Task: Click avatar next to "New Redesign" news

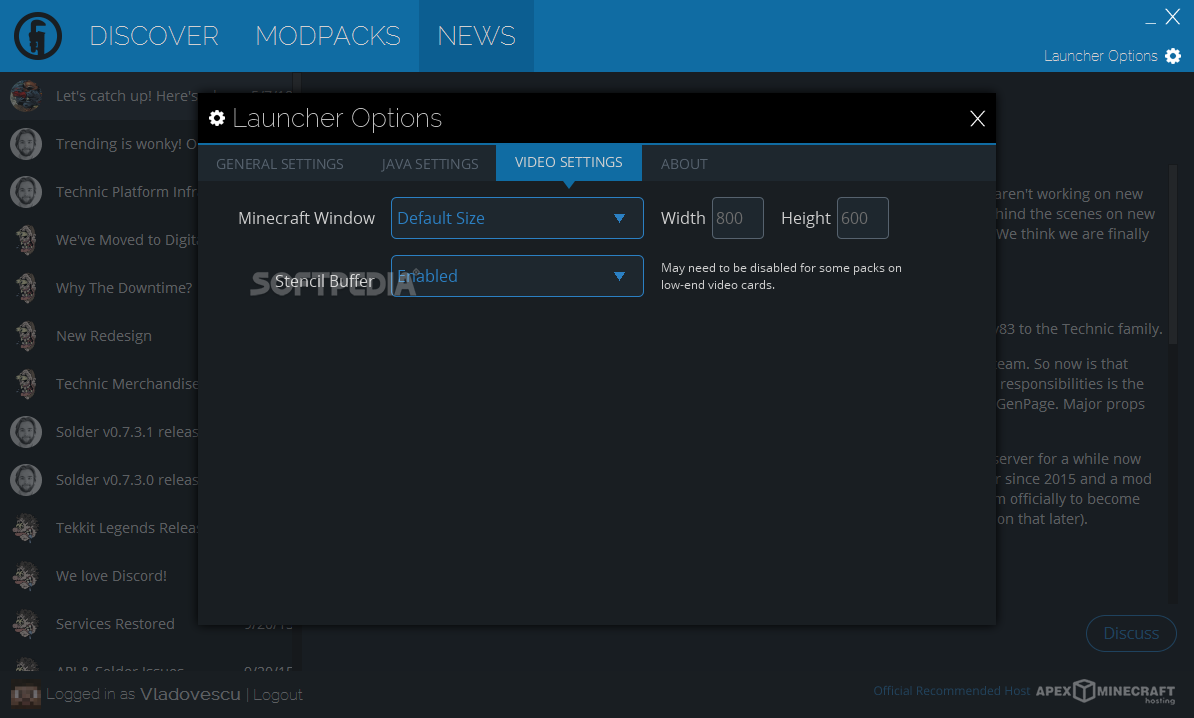Action: 26,336
